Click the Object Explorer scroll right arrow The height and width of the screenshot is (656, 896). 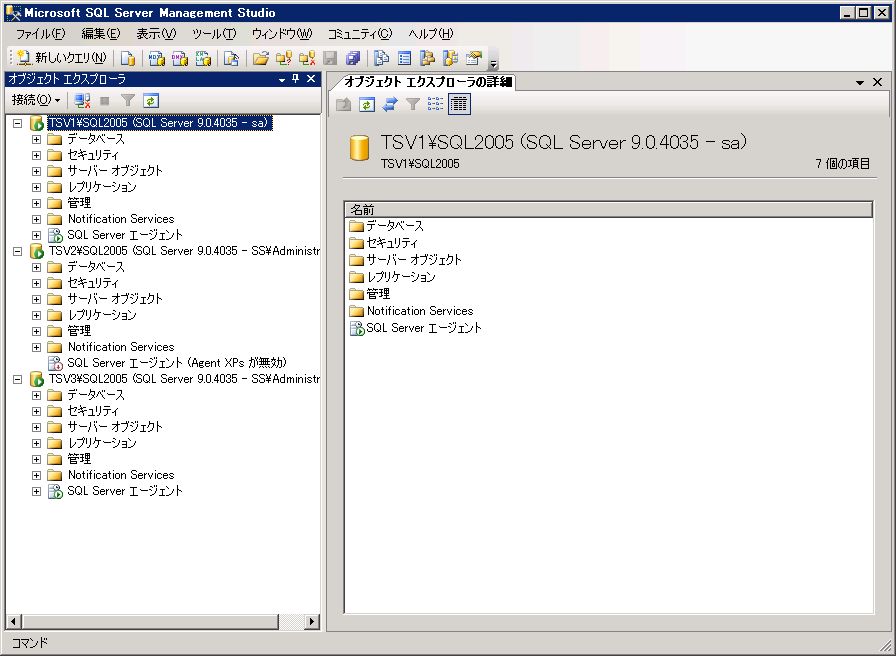pyautogui.click(x=312, y=621)
